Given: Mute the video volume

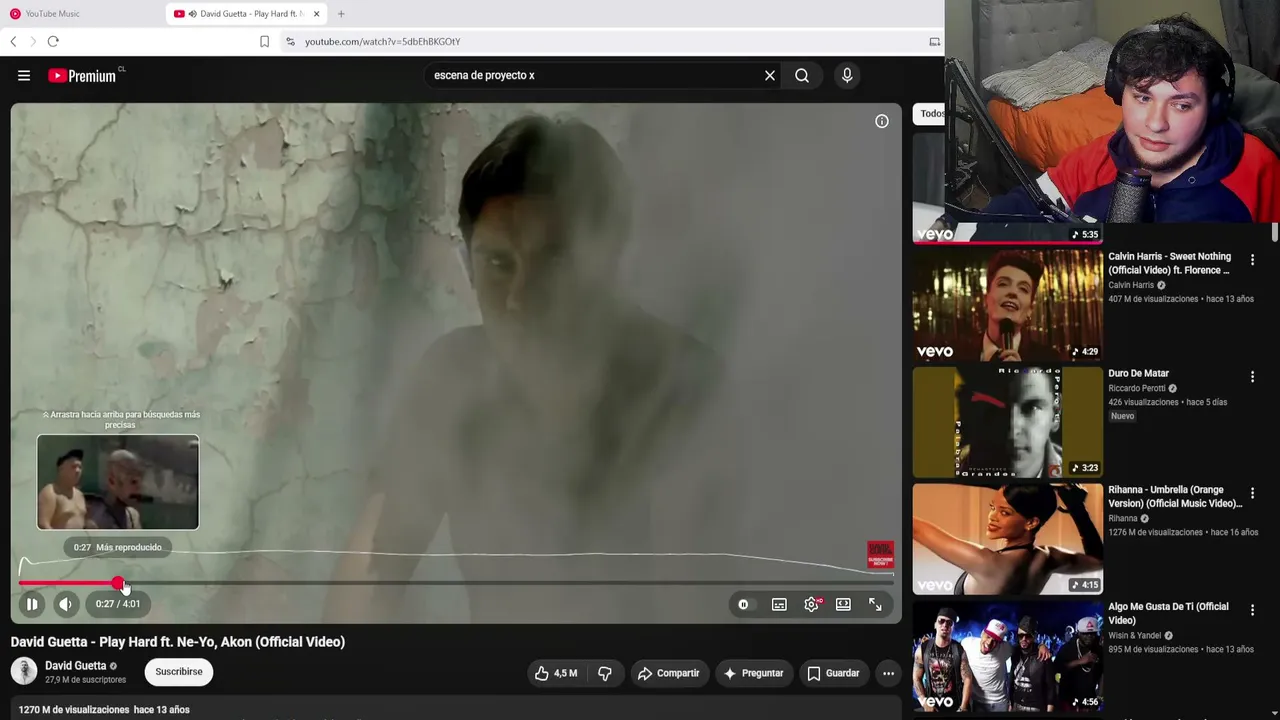Looking at the screenshot, I should click(x=65, y=604).
